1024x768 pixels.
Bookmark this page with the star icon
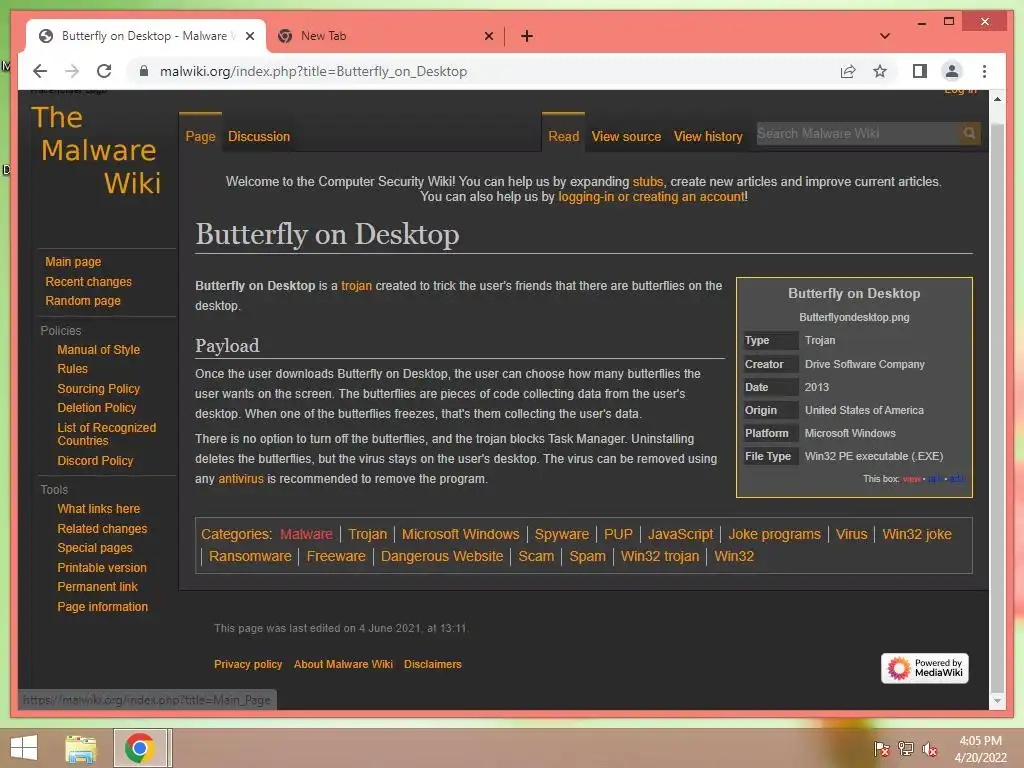click(880, 71)
